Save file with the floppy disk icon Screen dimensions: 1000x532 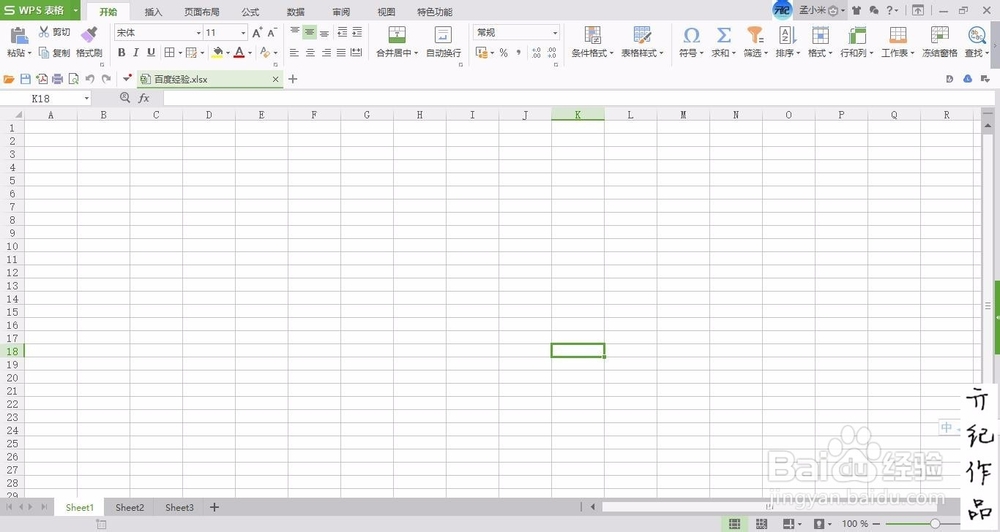pyautogui.click(x=26, y=79)
